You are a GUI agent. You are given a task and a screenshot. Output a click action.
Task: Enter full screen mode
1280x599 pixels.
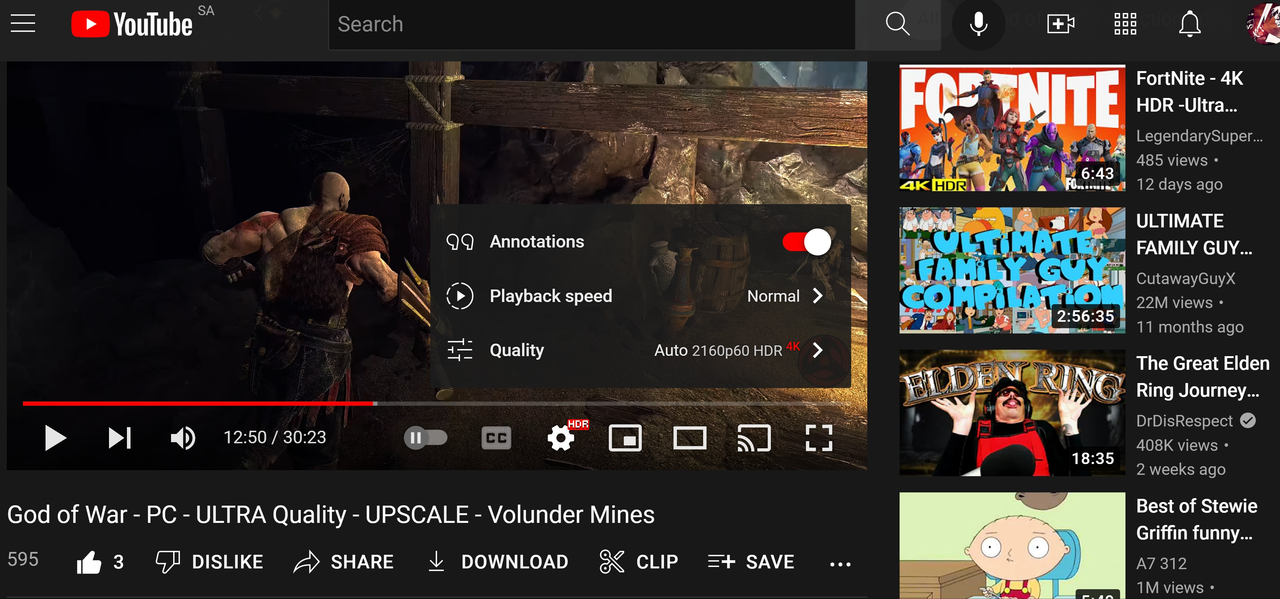pos(819,438)
